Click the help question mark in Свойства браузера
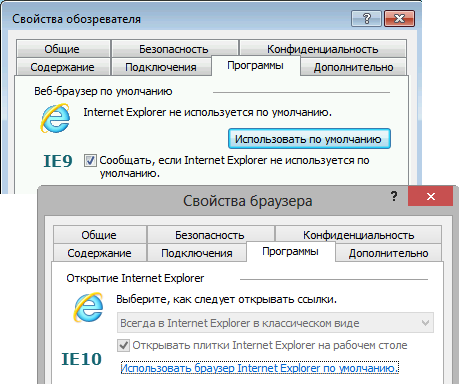 pyautogui.click(x=394, y=196)
